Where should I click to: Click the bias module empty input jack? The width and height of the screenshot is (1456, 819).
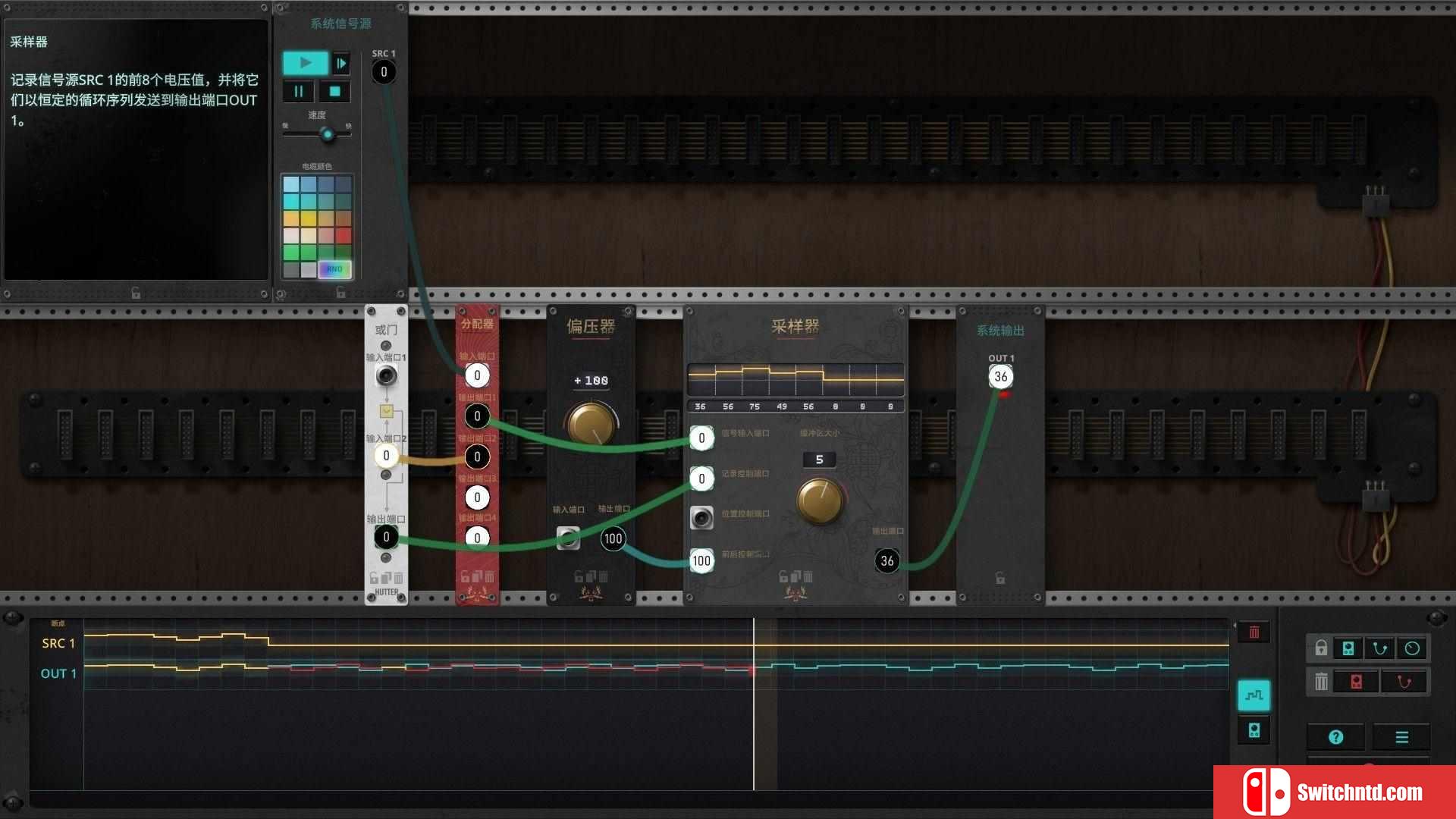click(x=568, y=538)
